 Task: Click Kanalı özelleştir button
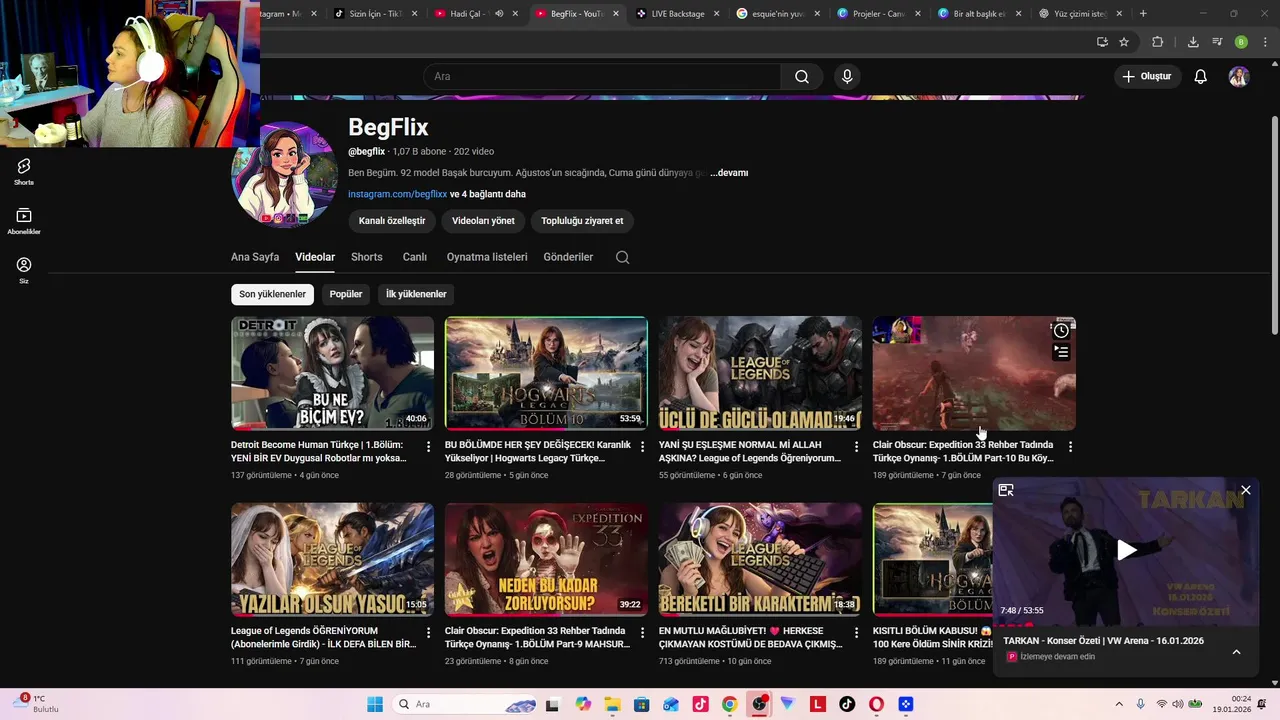tap(392, 221)
